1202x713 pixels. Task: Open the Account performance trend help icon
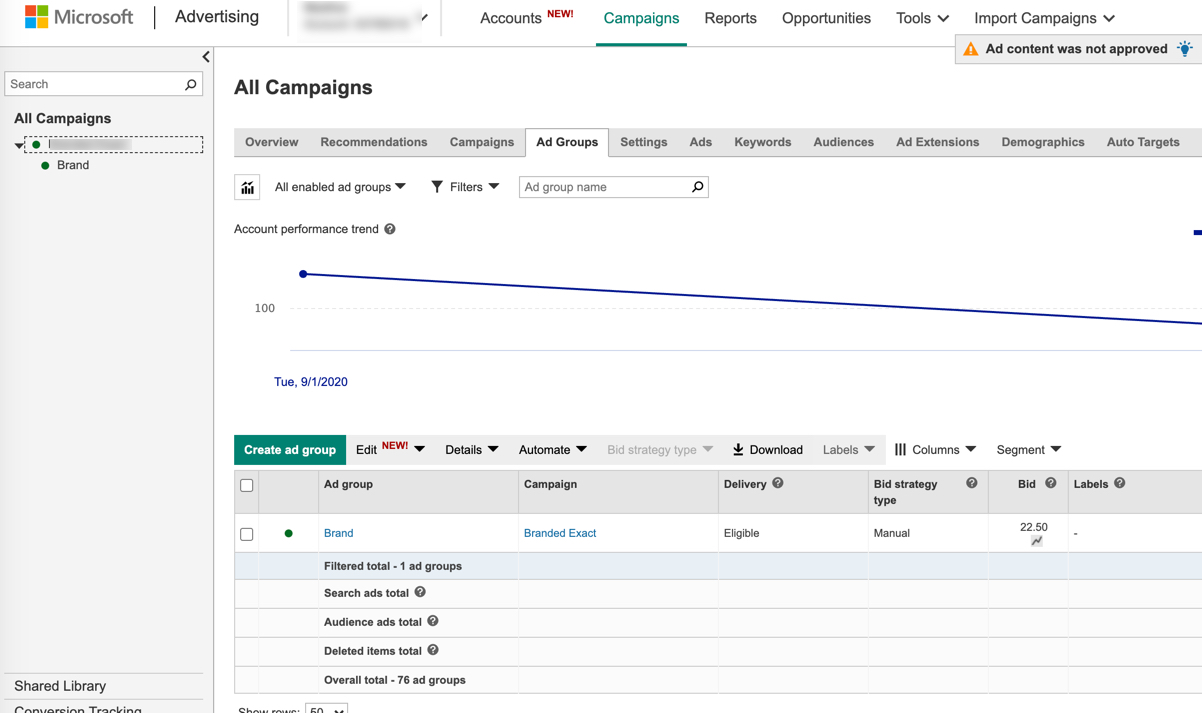390,229
